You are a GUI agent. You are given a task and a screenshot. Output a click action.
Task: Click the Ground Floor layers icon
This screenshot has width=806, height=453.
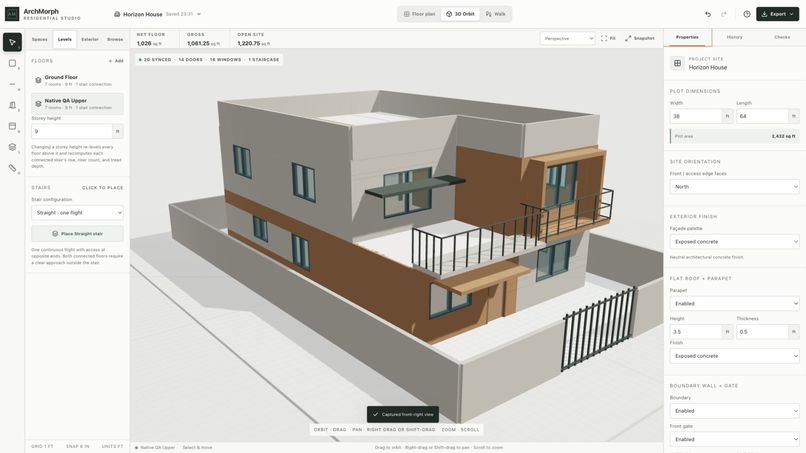[x=38, y=80]
